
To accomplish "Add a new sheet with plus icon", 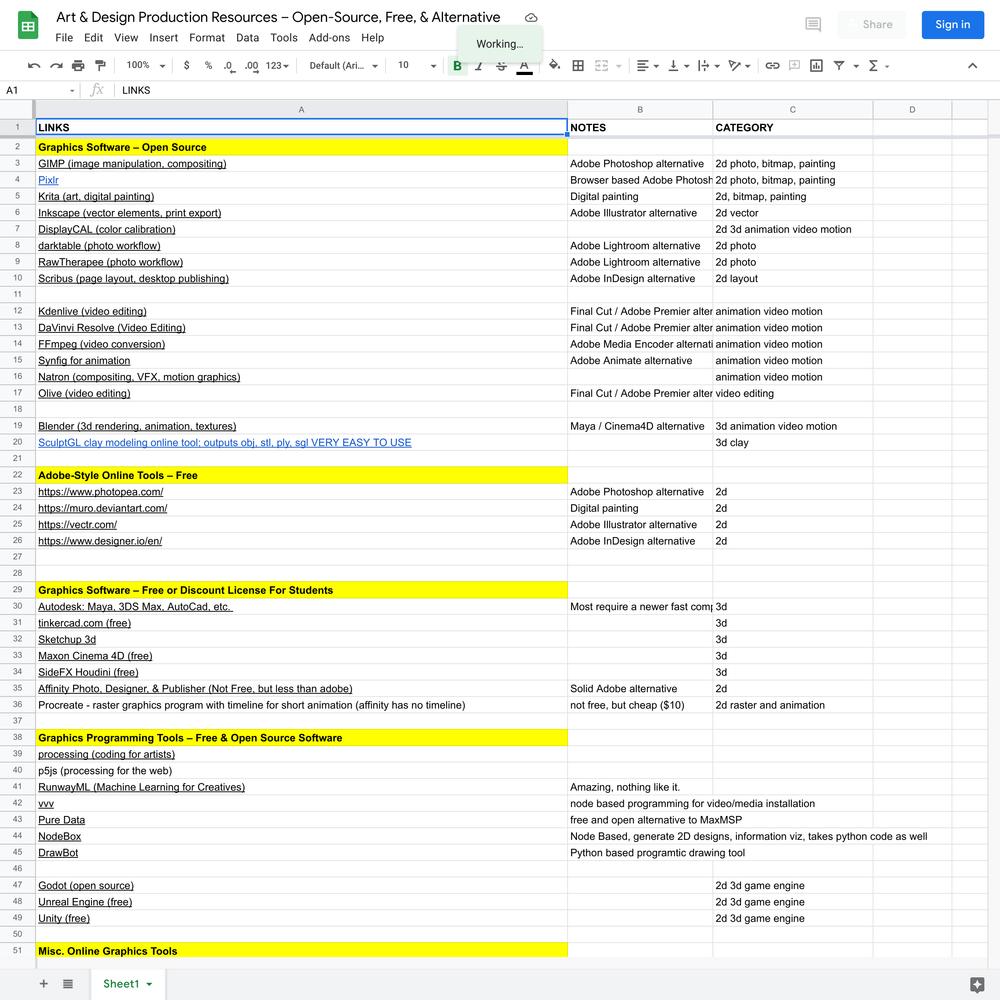I will (43, 983).
